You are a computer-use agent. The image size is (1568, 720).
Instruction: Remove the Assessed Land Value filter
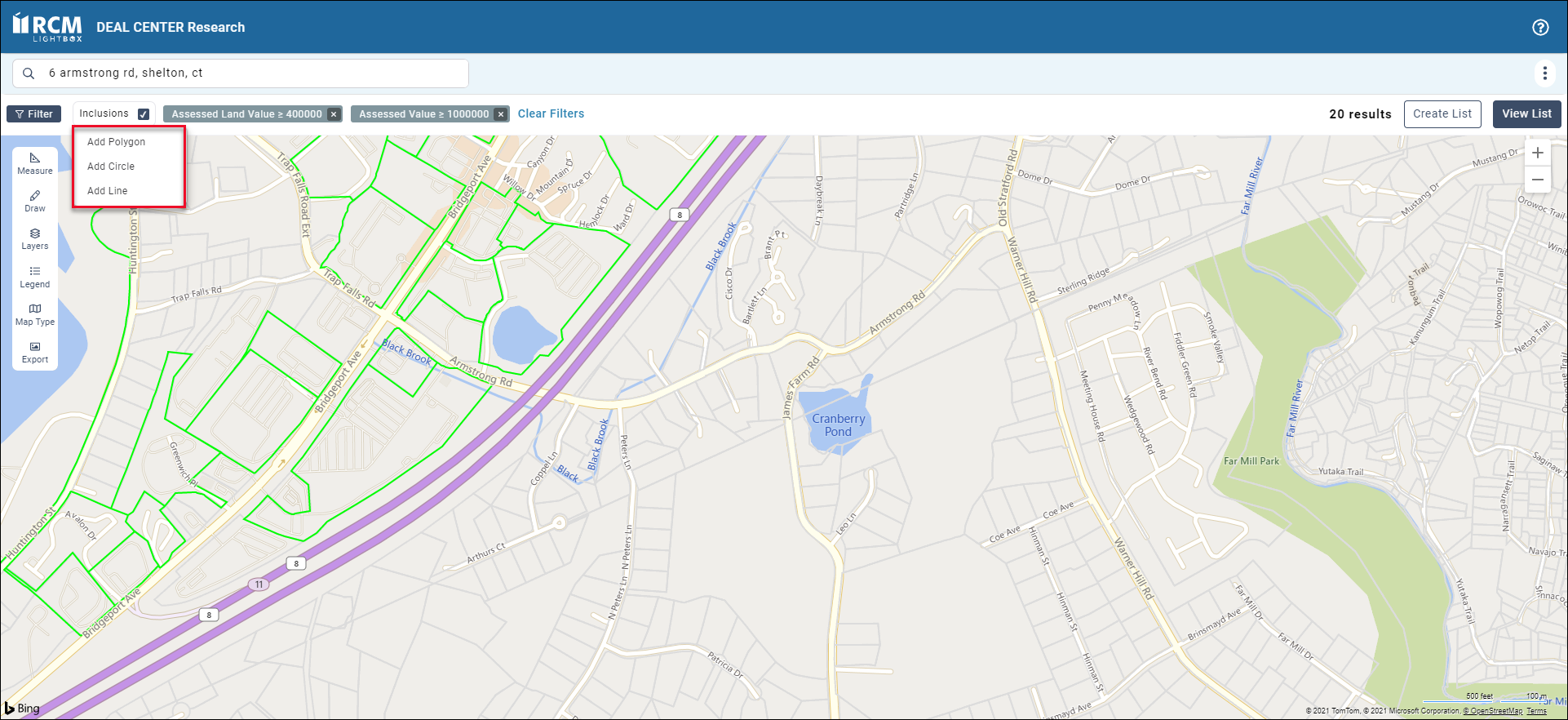pyautogui.click(x=334, y=114)
